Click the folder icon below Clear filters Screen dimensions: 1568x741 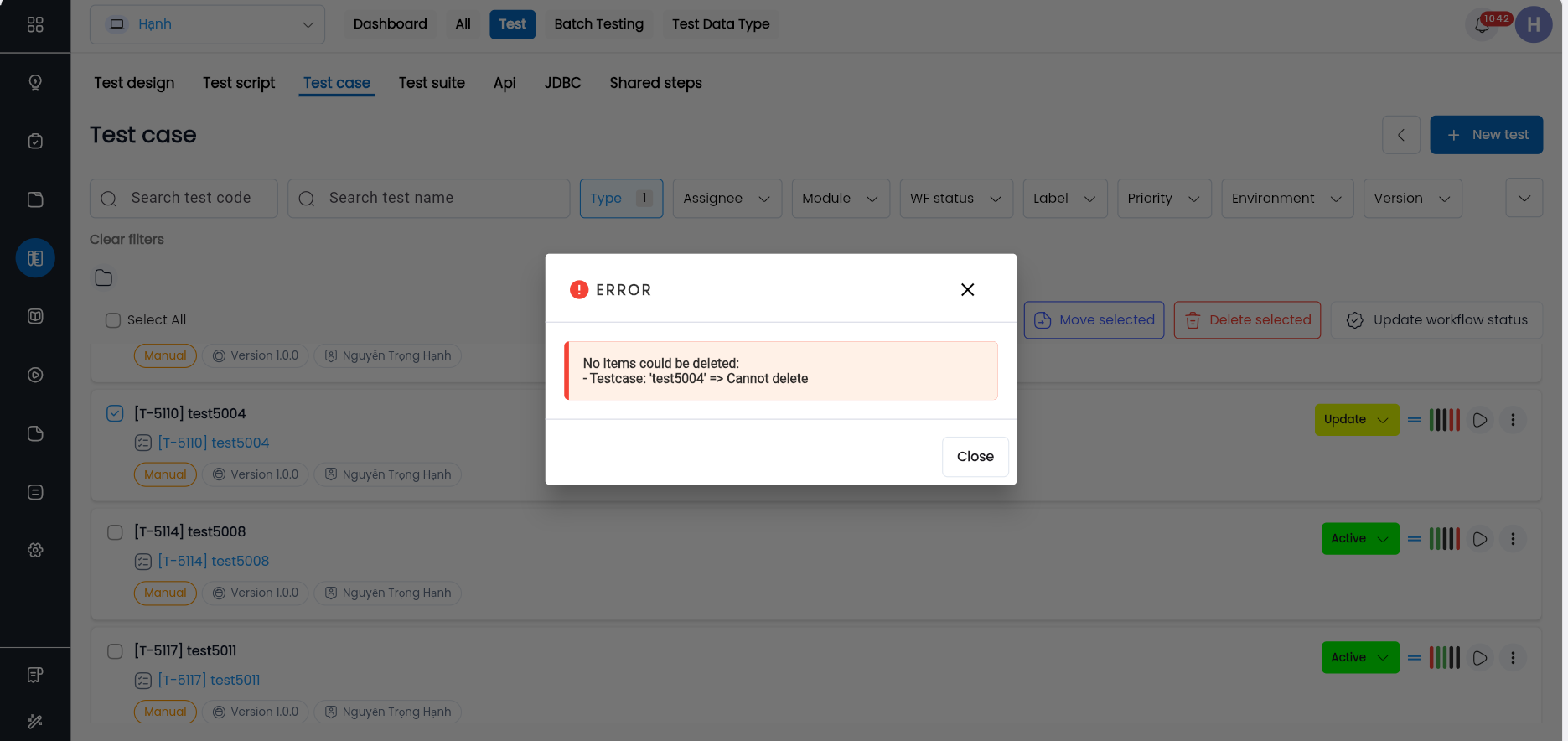point(104,278)
